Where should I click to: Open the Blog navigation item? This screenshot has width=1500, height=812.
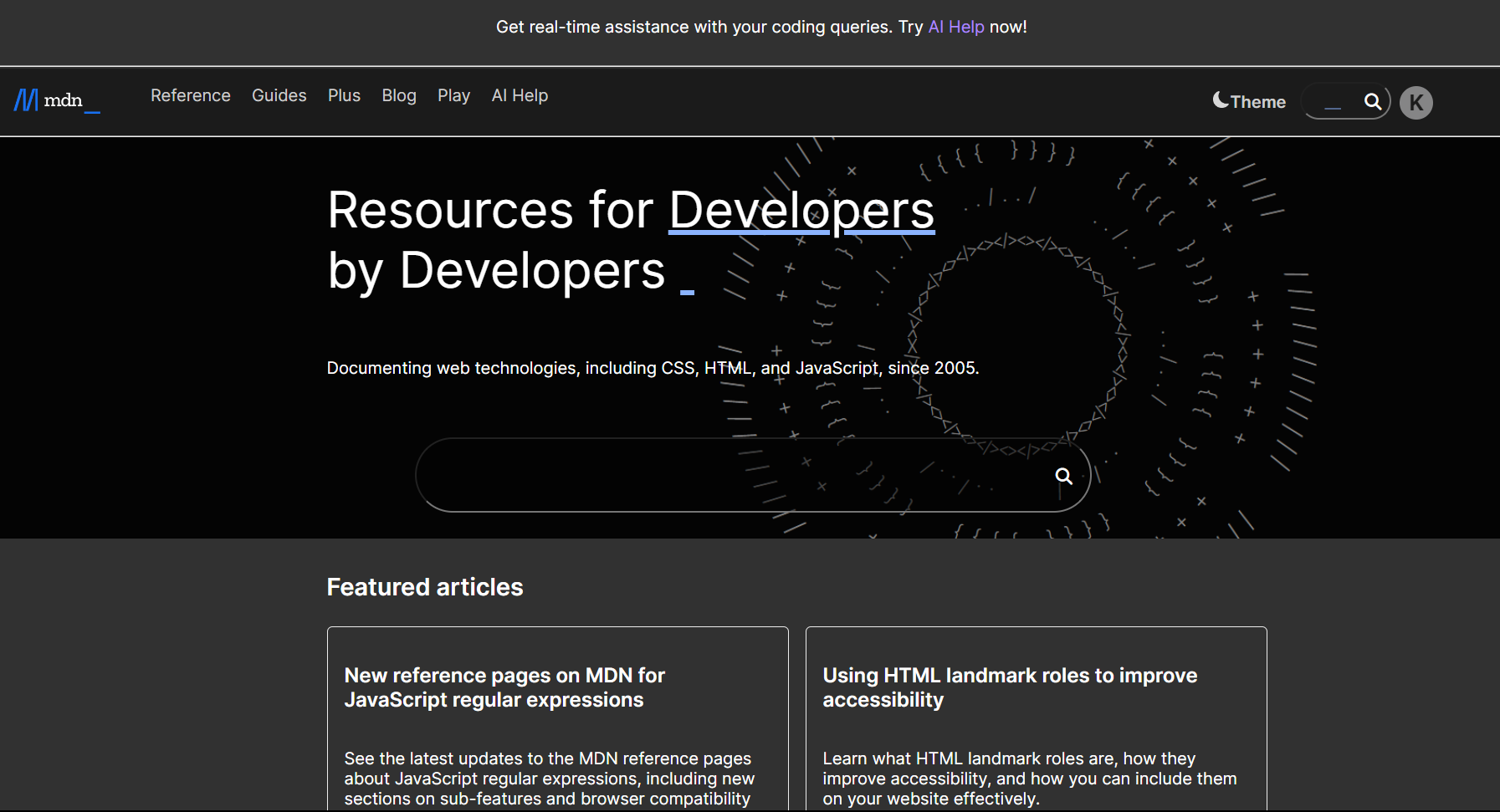pyautogui.click(x=398, y=96)
